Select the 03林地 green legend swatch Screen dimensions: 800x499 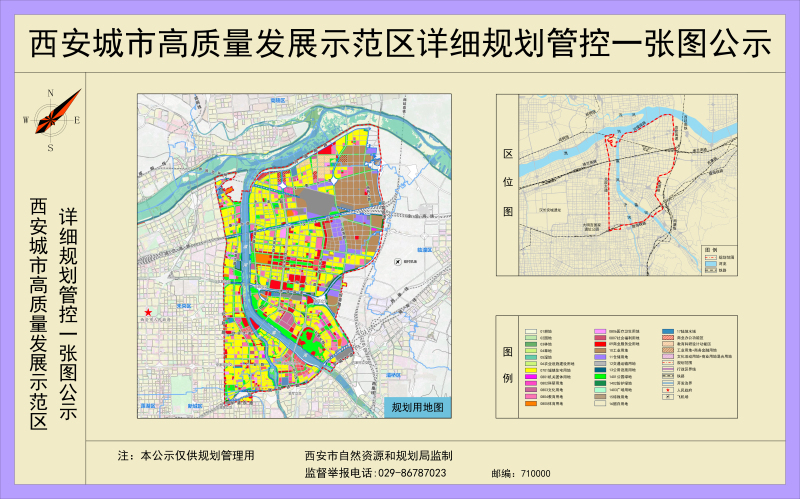tap(531, 344)
